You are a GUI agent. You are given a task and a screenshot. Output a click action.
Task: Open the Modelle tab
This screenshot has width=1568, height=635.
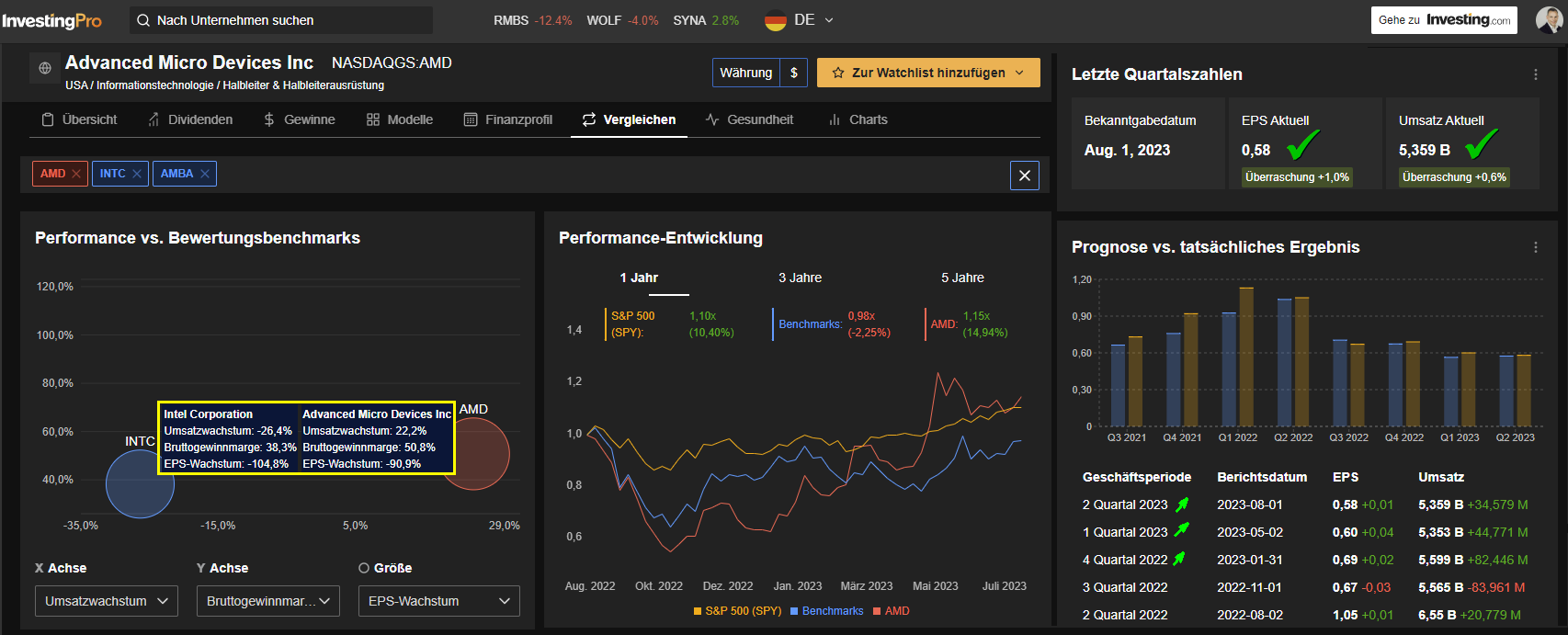(399, 119)
